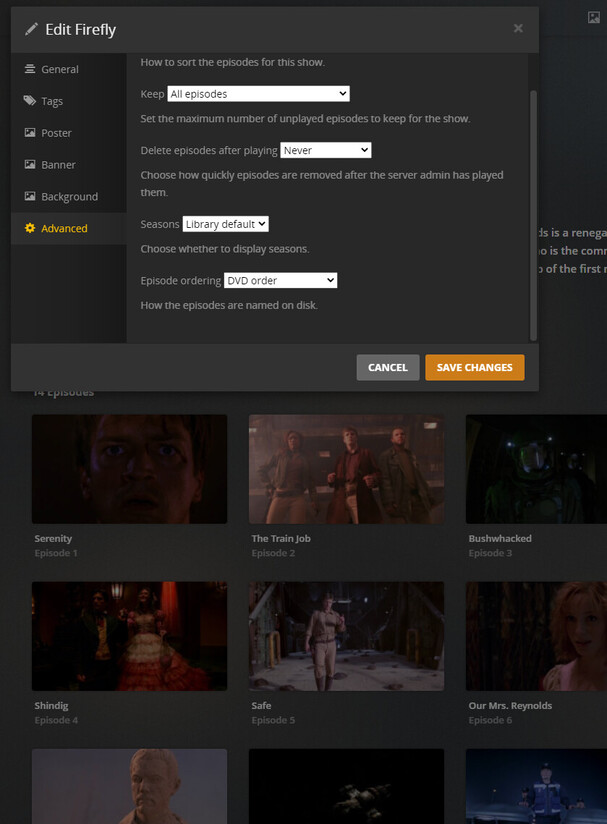Click The Train Job title link
Viewport: 607px width, 824px height.
pyautogui.click(x=281, y=538)
